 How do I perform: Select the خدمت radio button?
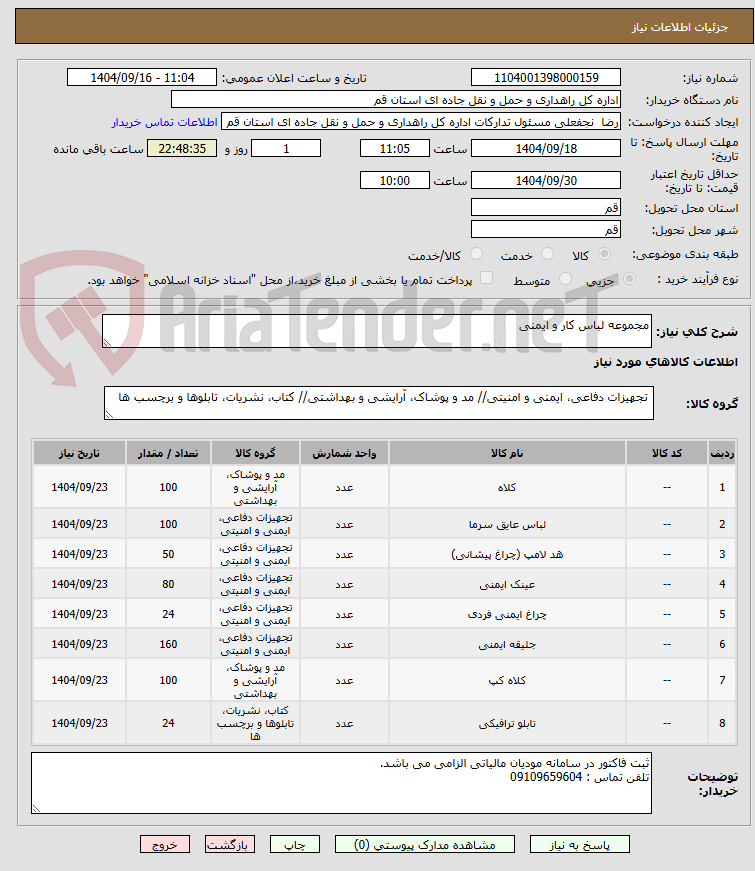point(547,254)
